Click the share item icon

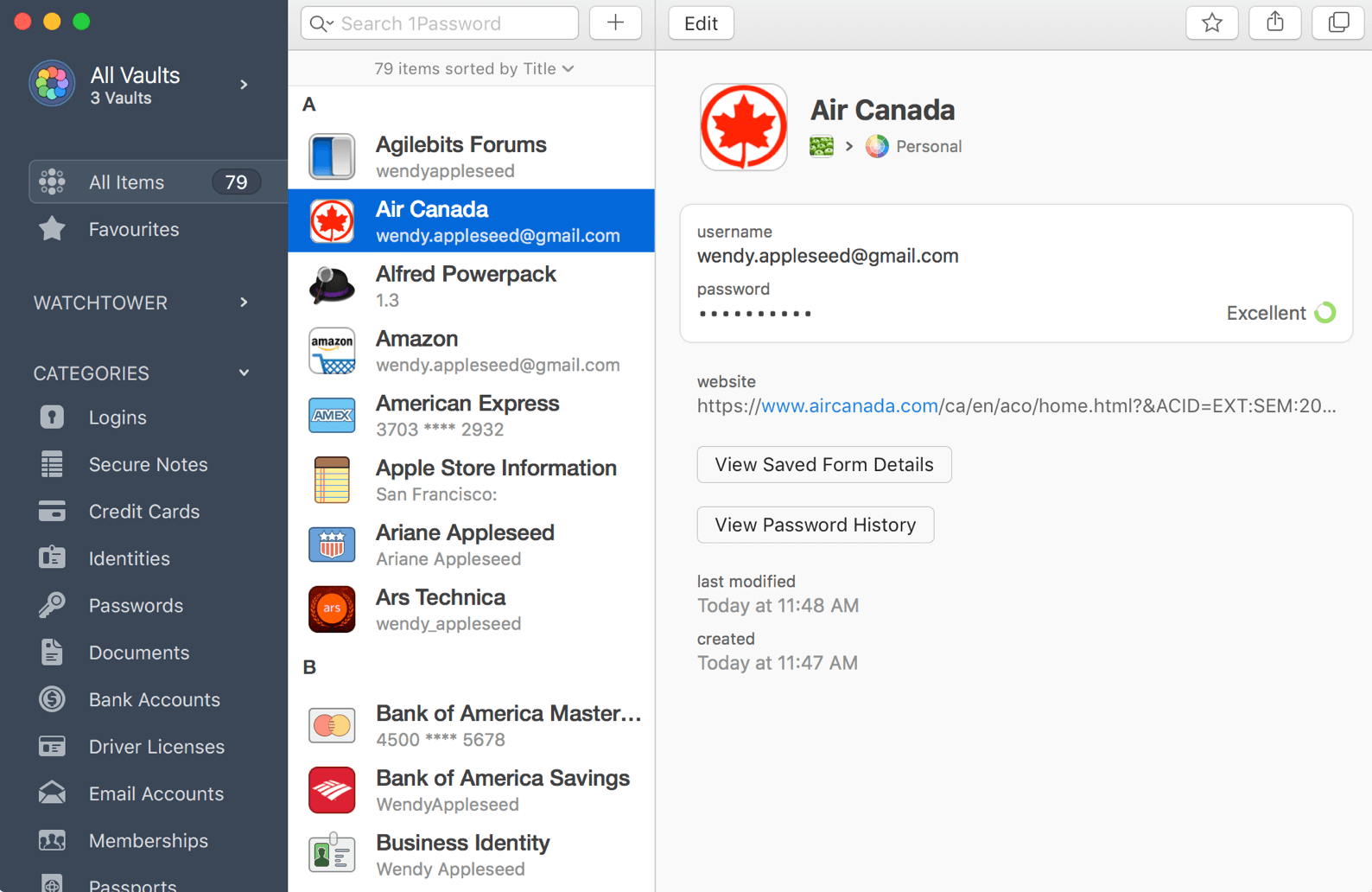coord(1275,23)
